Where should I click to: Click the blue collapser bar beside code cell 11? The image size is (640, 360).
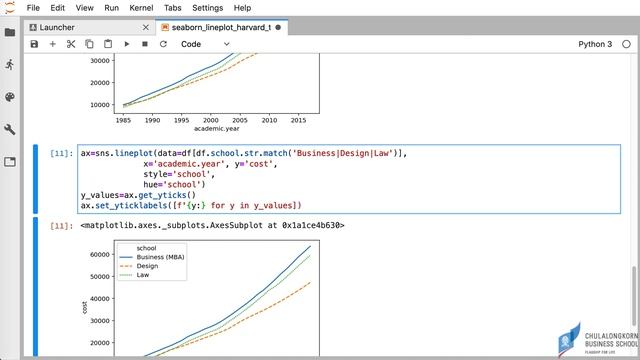tap(36, 179)
